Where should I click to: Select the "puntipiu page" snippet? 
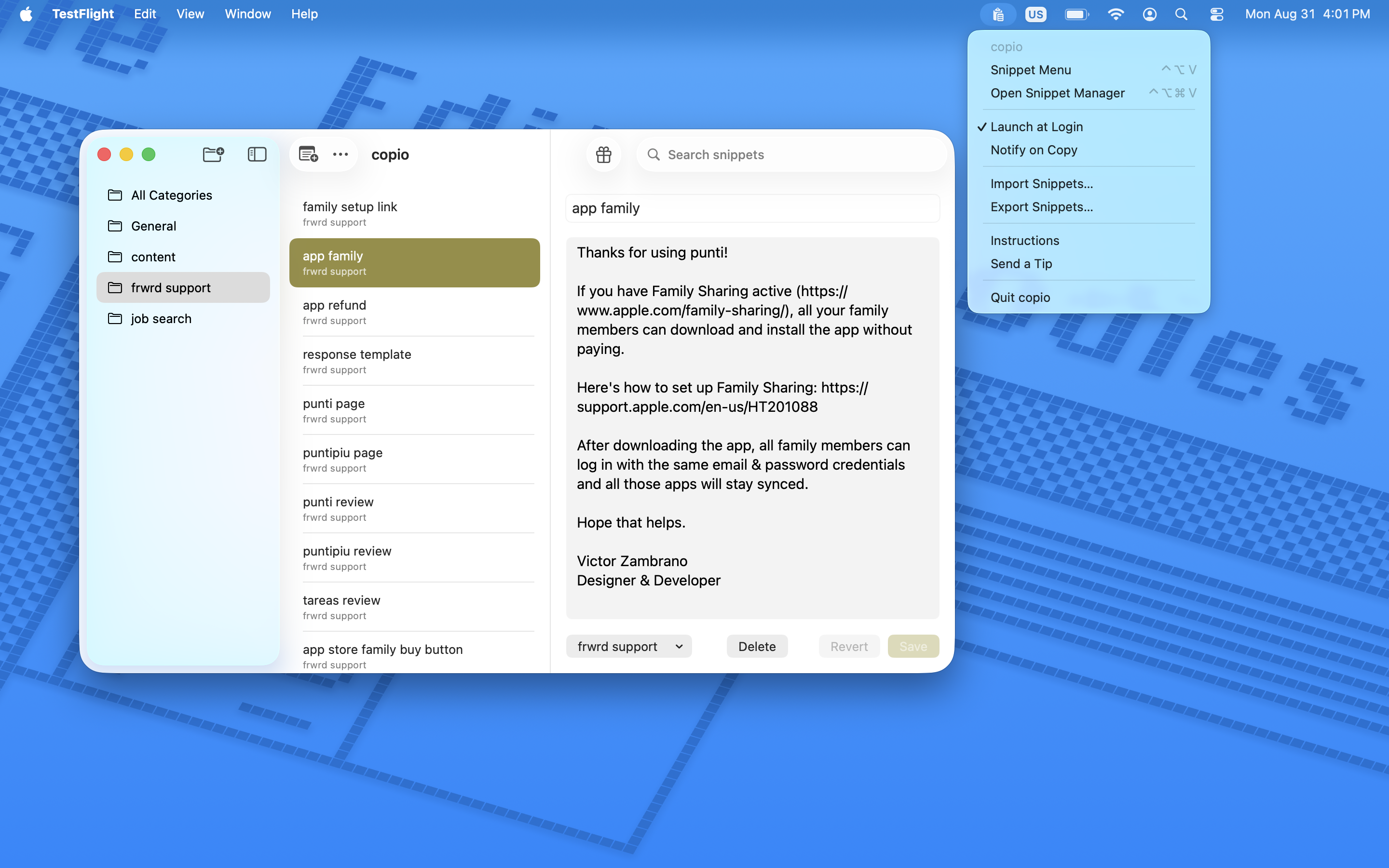414,460
